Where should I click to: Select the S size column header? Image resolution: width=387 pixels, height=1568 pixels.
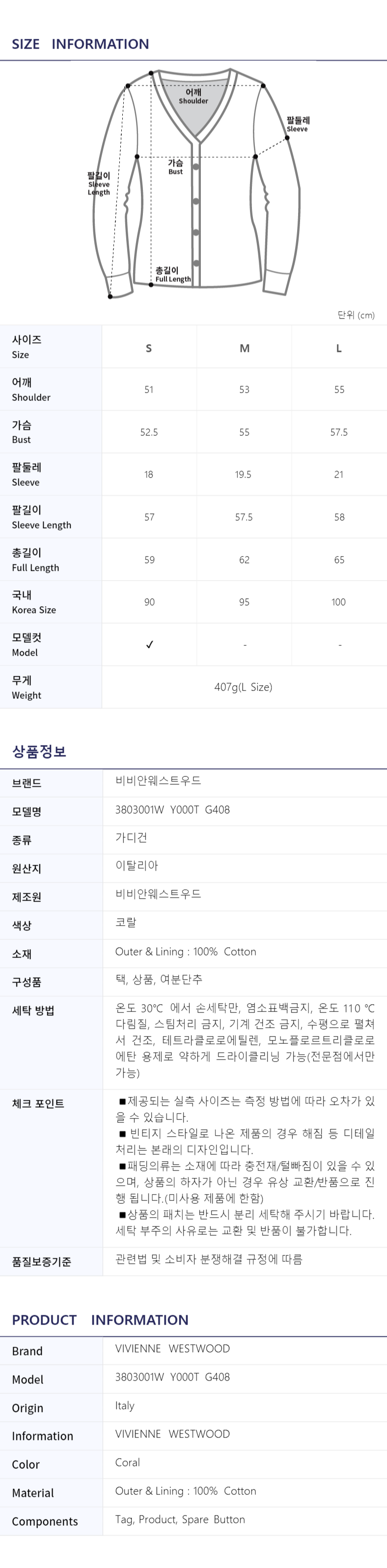click(149, 348)
